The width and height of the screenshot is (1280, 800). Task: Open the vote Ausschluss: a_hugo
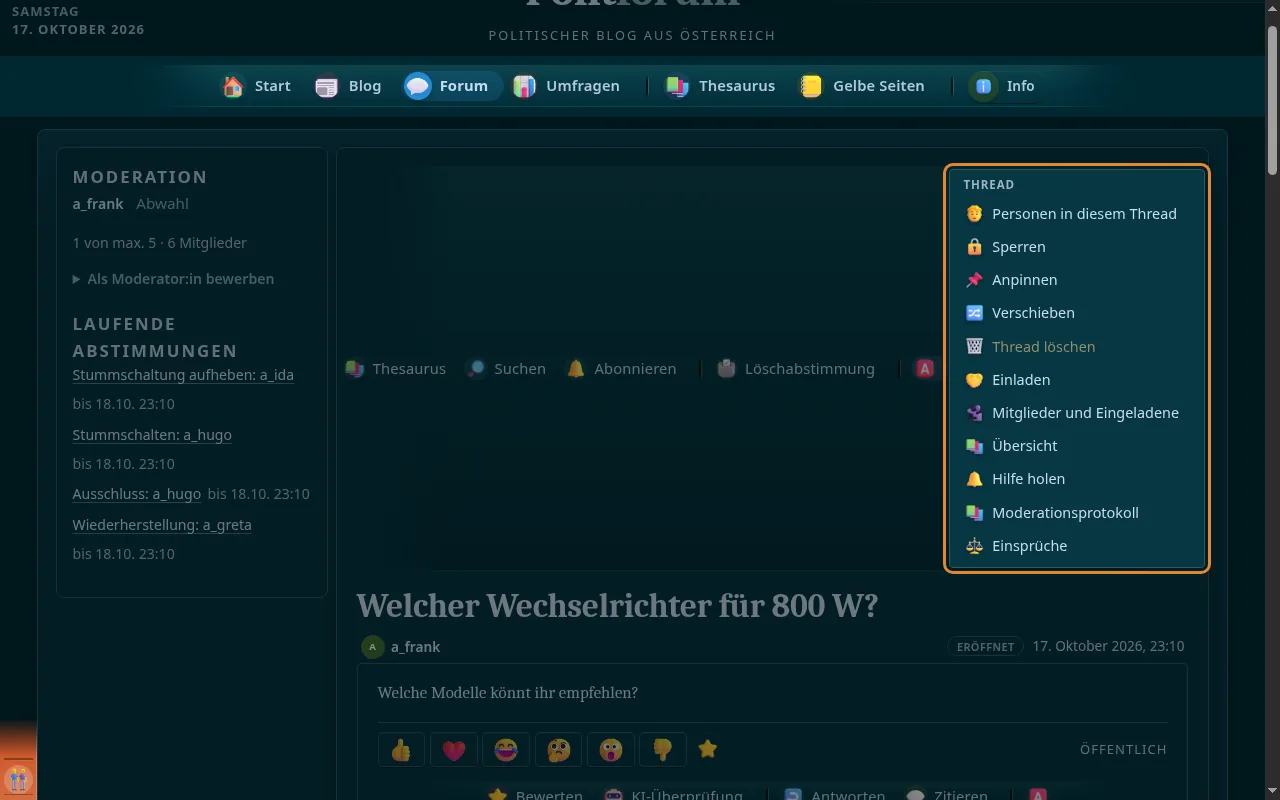point(137,494)
